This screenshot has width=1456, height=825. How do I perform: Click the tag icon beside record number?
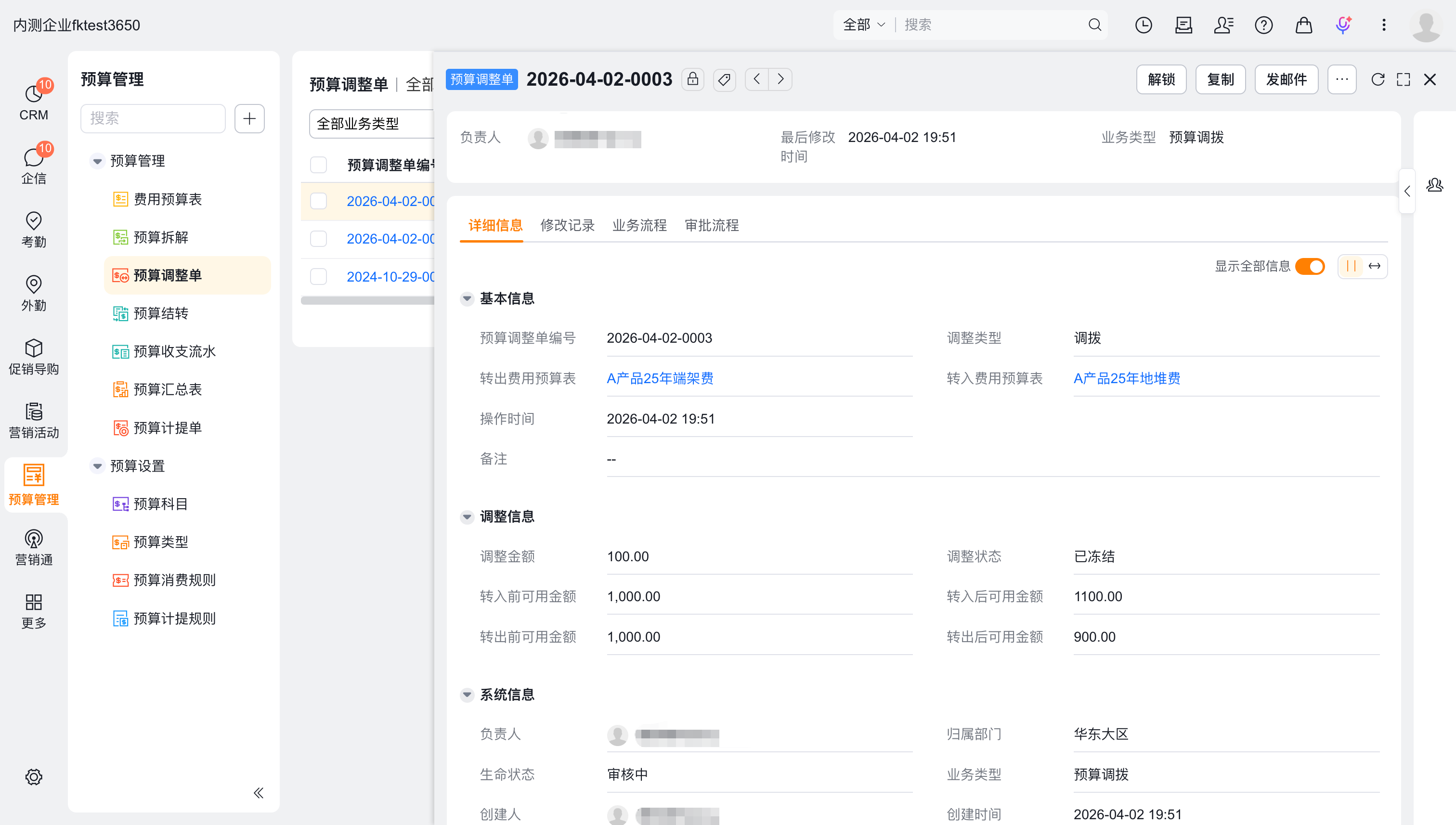(724, 79)
